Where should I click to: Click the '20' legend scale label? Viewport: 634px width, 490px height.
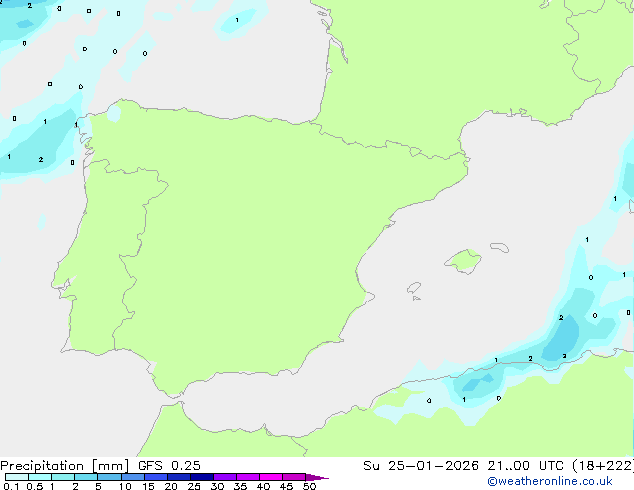[x=171, y=486]
